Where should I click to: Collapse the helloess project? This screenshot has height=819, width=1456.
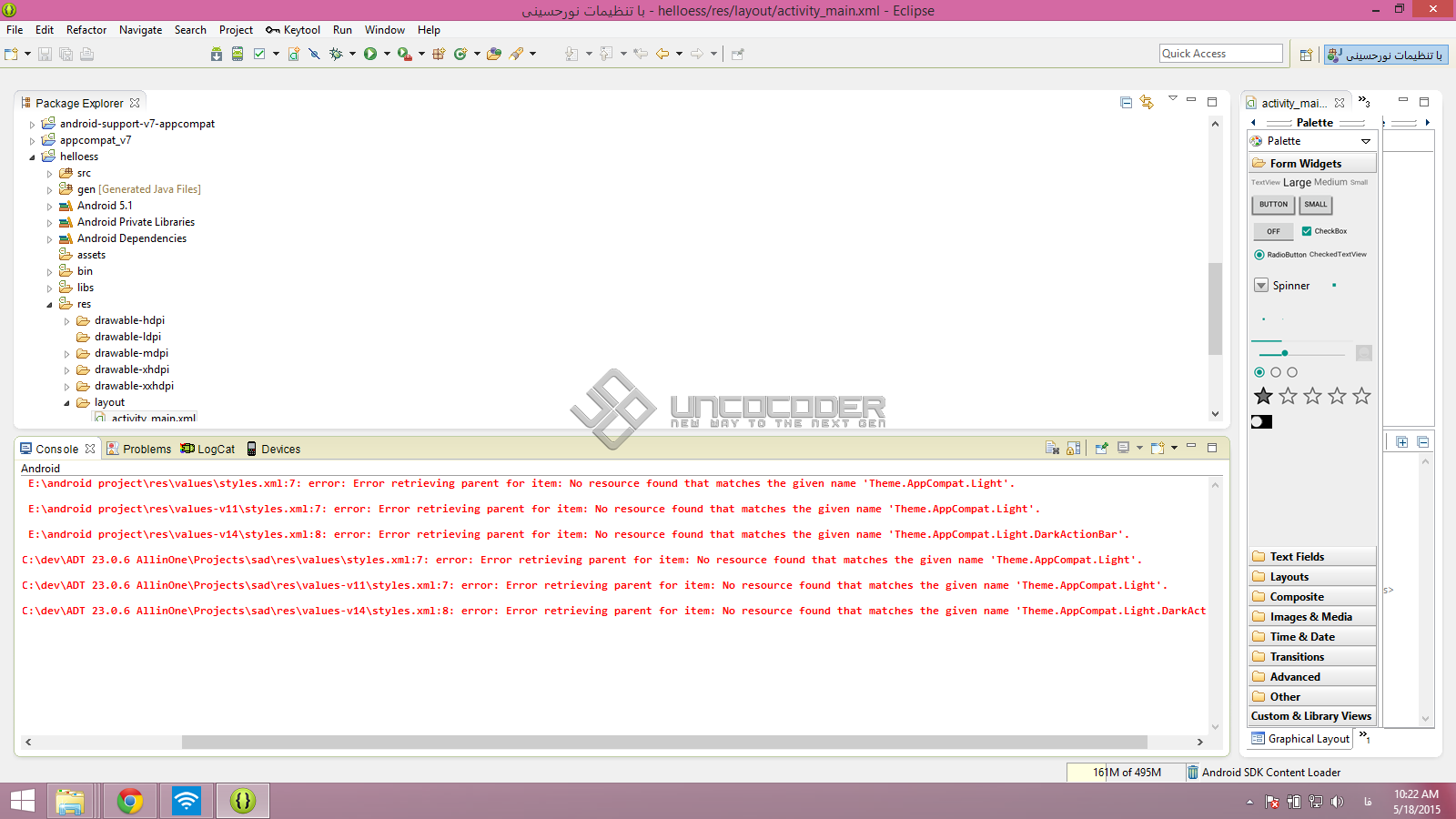click(x=32, y=157)
